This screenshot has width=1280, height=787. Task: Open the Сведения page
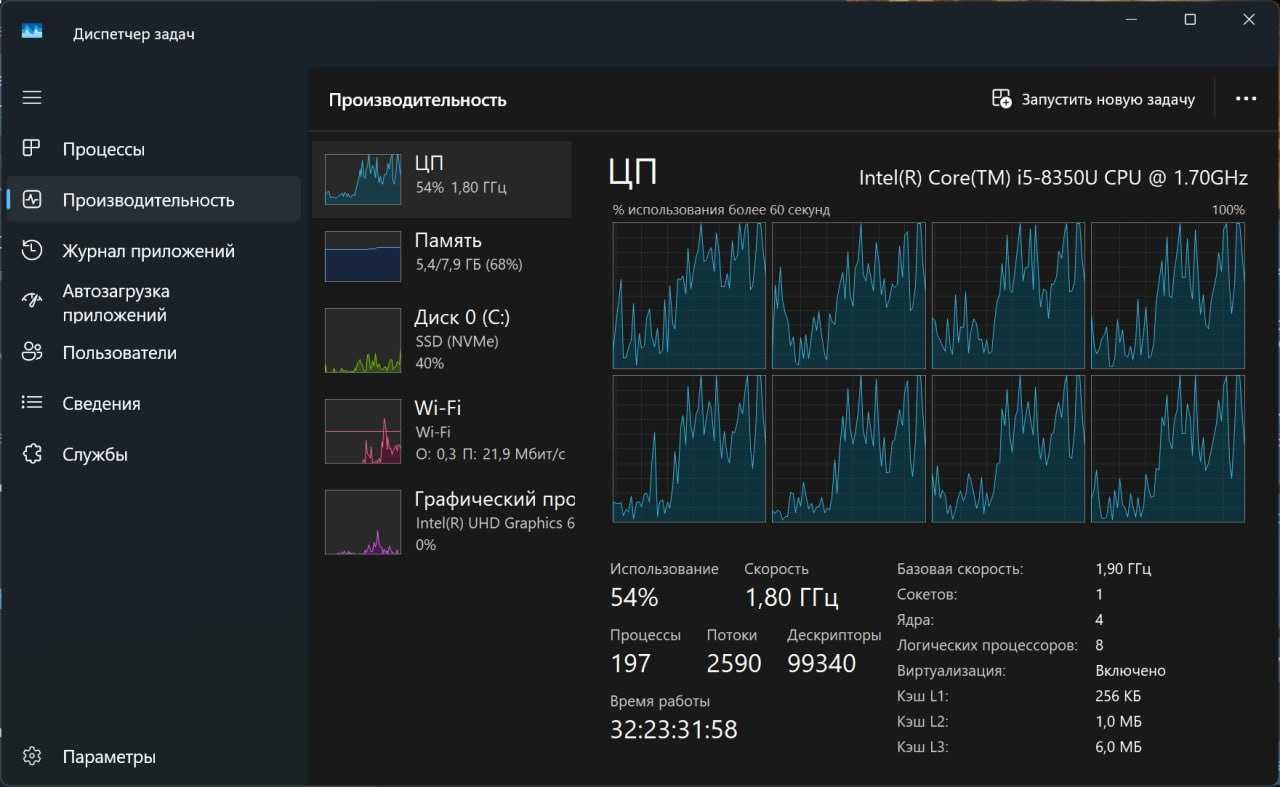tap(153, 403)
